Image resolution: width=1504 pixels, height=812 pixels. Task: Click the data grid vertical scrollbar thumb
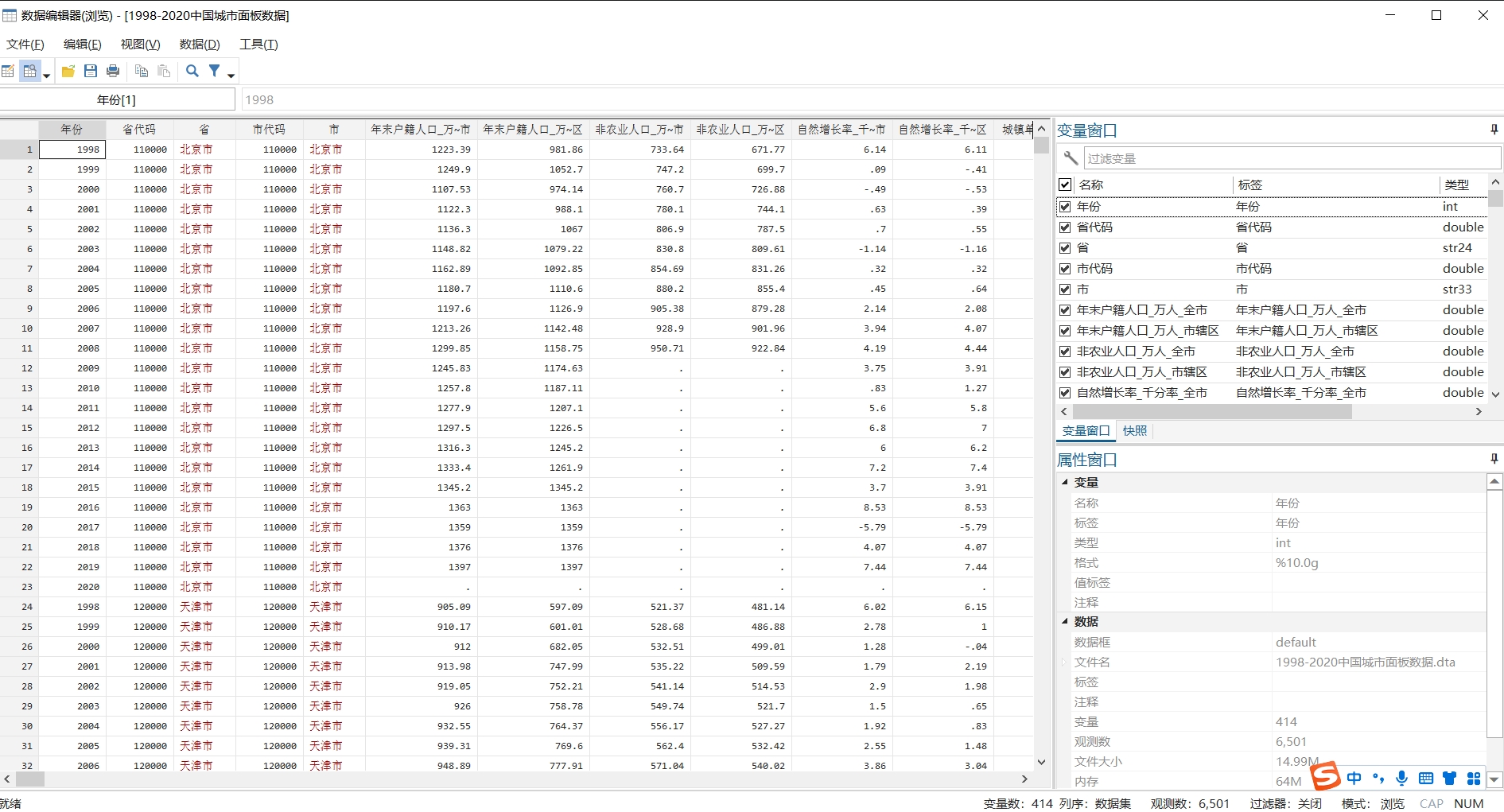pos(1041,146)
